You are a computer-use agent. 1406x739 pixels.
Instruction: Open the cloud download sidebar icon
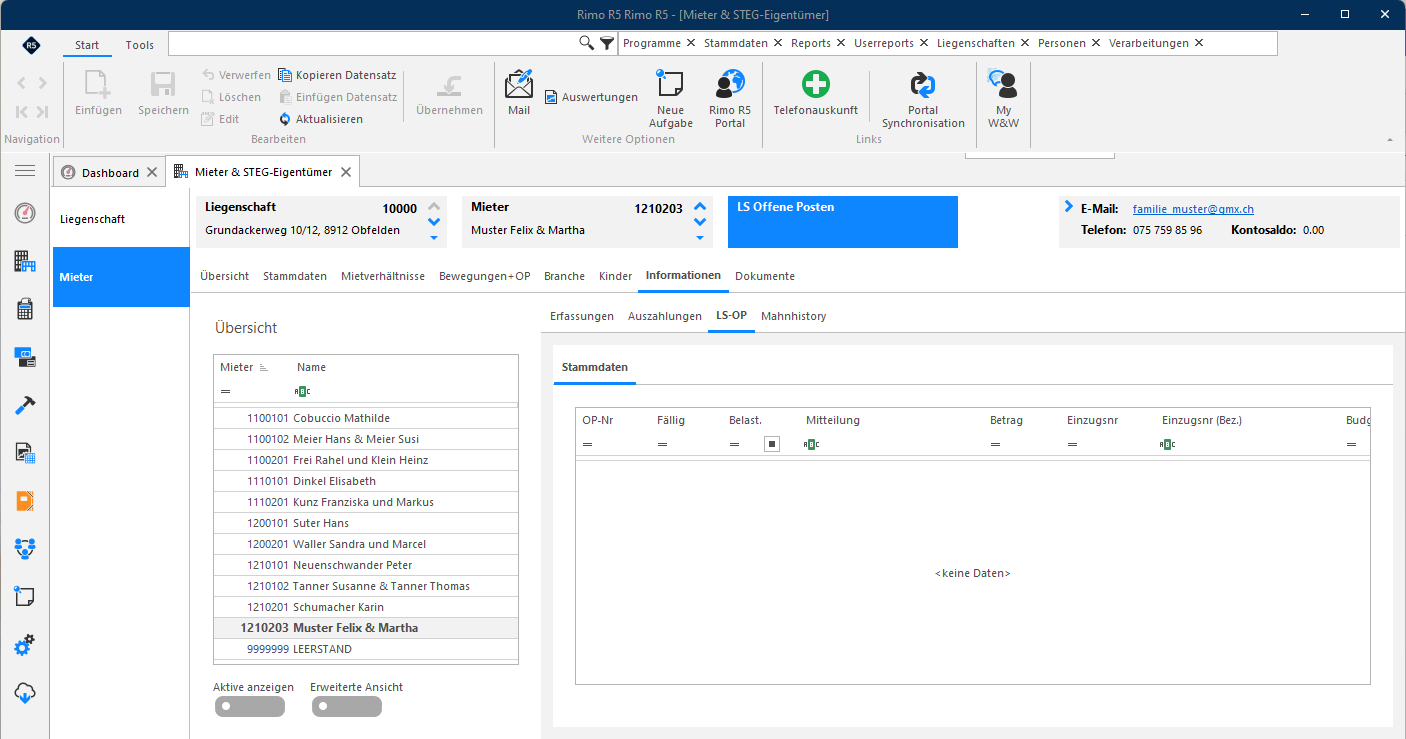25,692
